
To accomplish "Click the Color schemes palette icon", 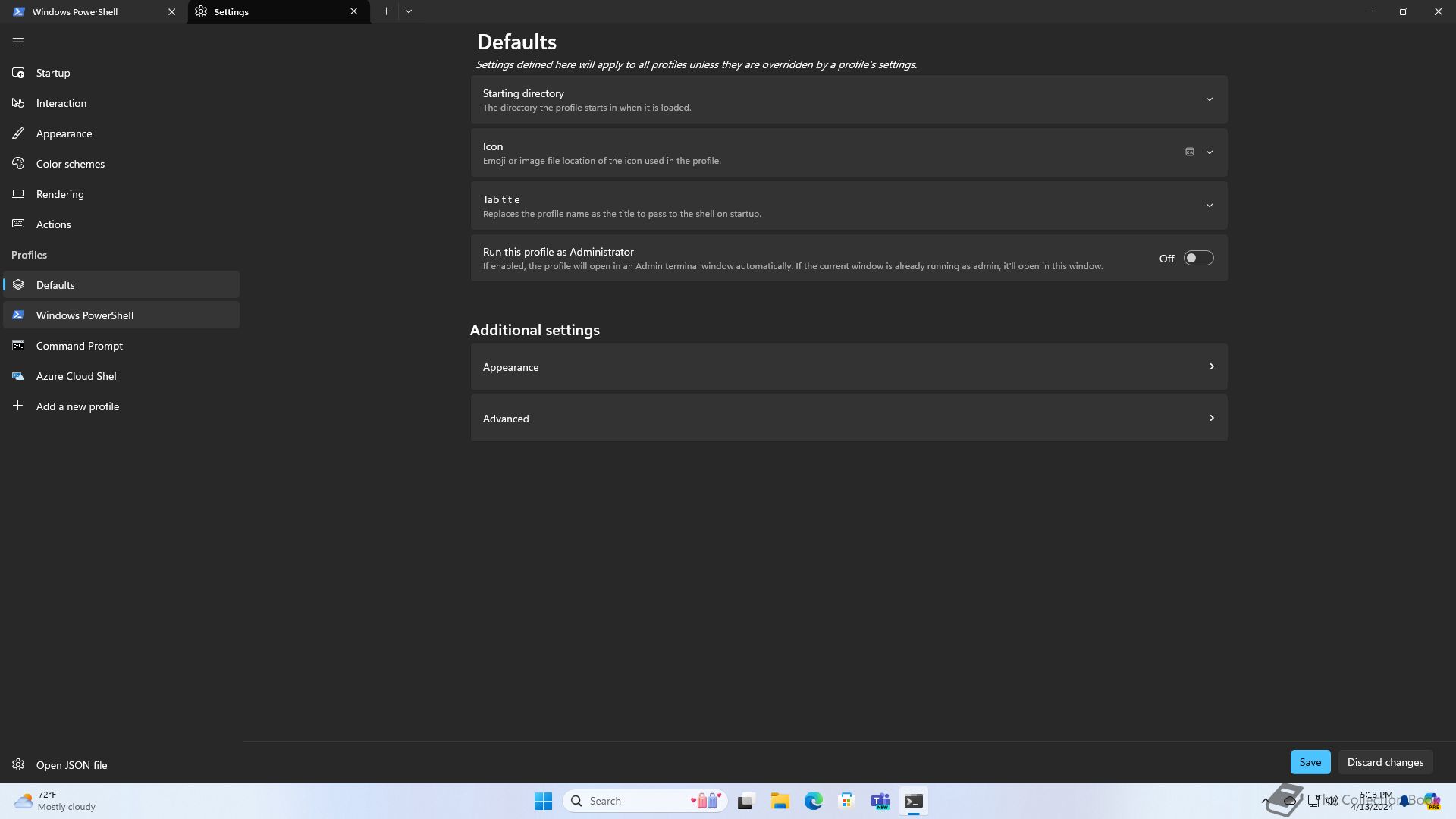I will coord(18,164).
